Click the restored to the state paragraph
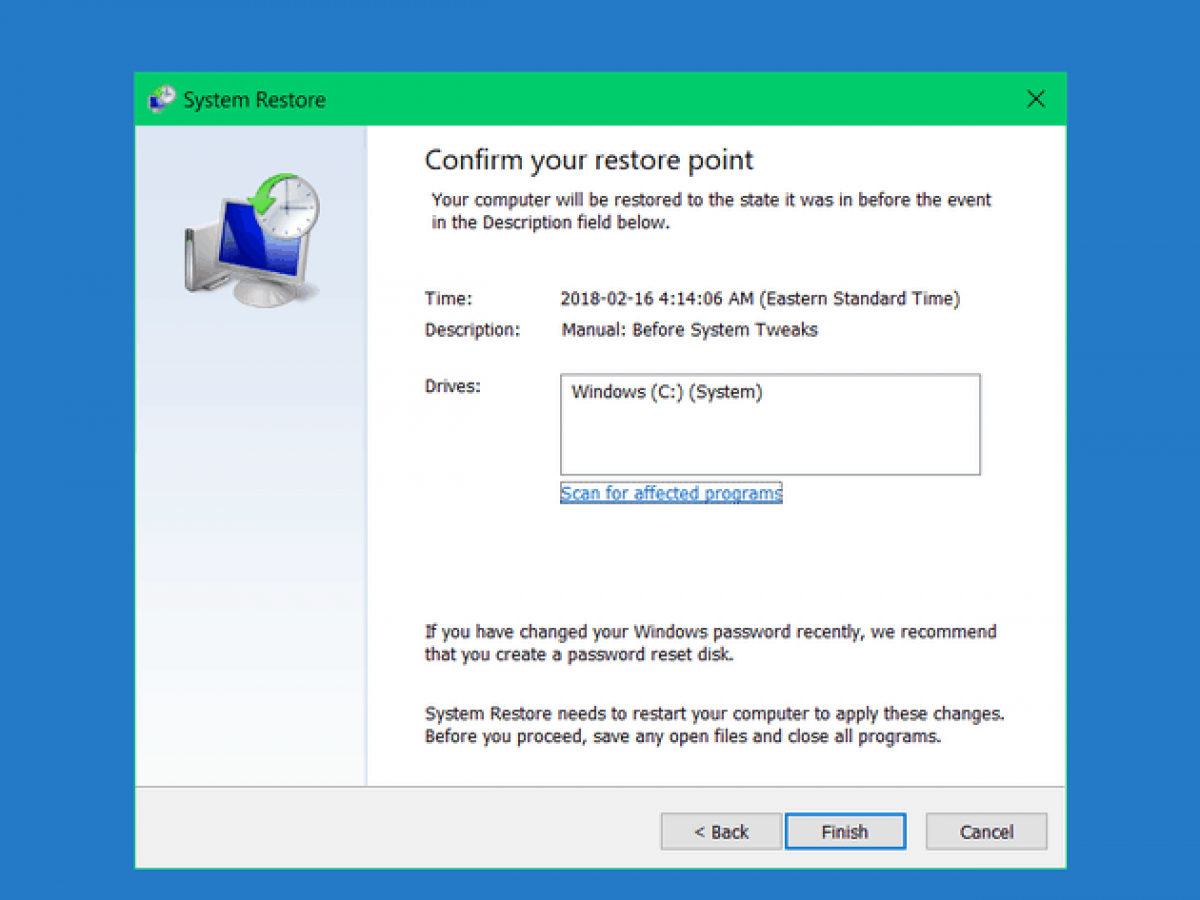The image size is (1200, 900). click(x=711, y=211)
